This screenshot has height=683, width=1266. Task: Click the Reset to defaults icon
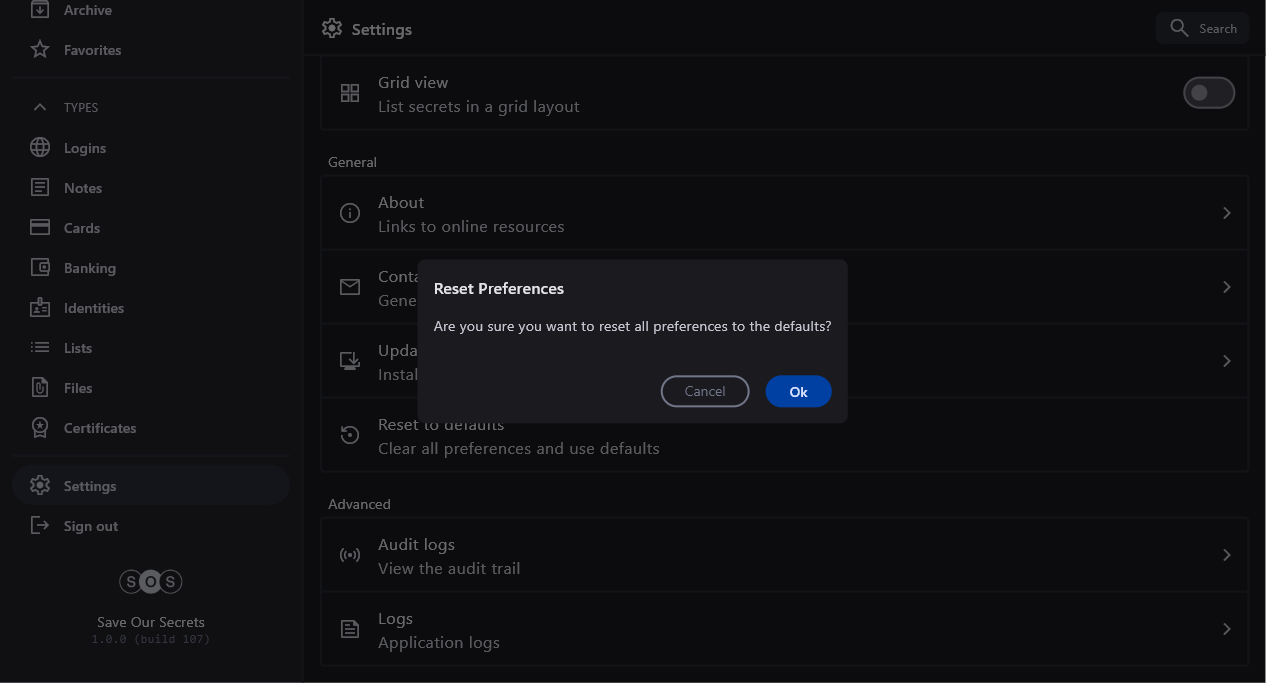[x=350, y=435]
